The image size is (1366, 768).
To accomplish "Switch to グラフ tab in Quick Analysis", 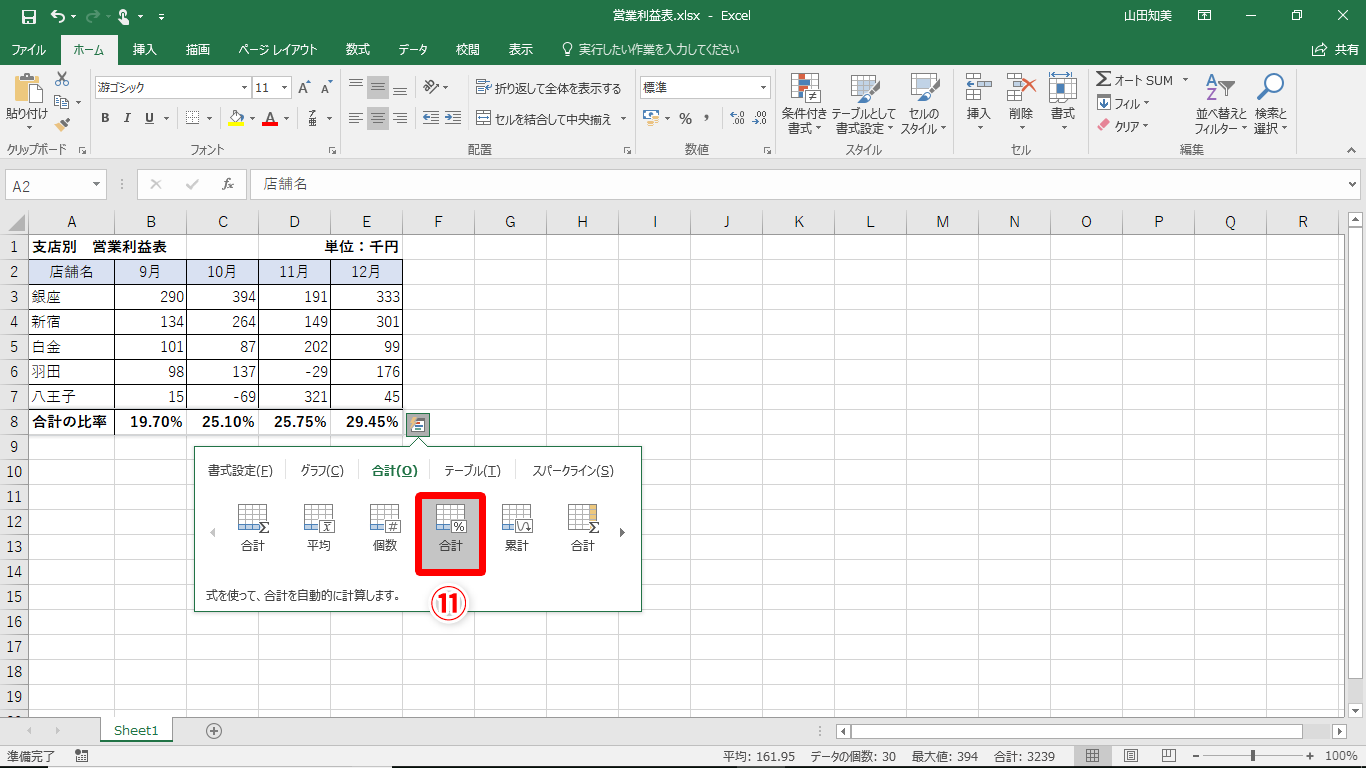I will coord(322,471).
